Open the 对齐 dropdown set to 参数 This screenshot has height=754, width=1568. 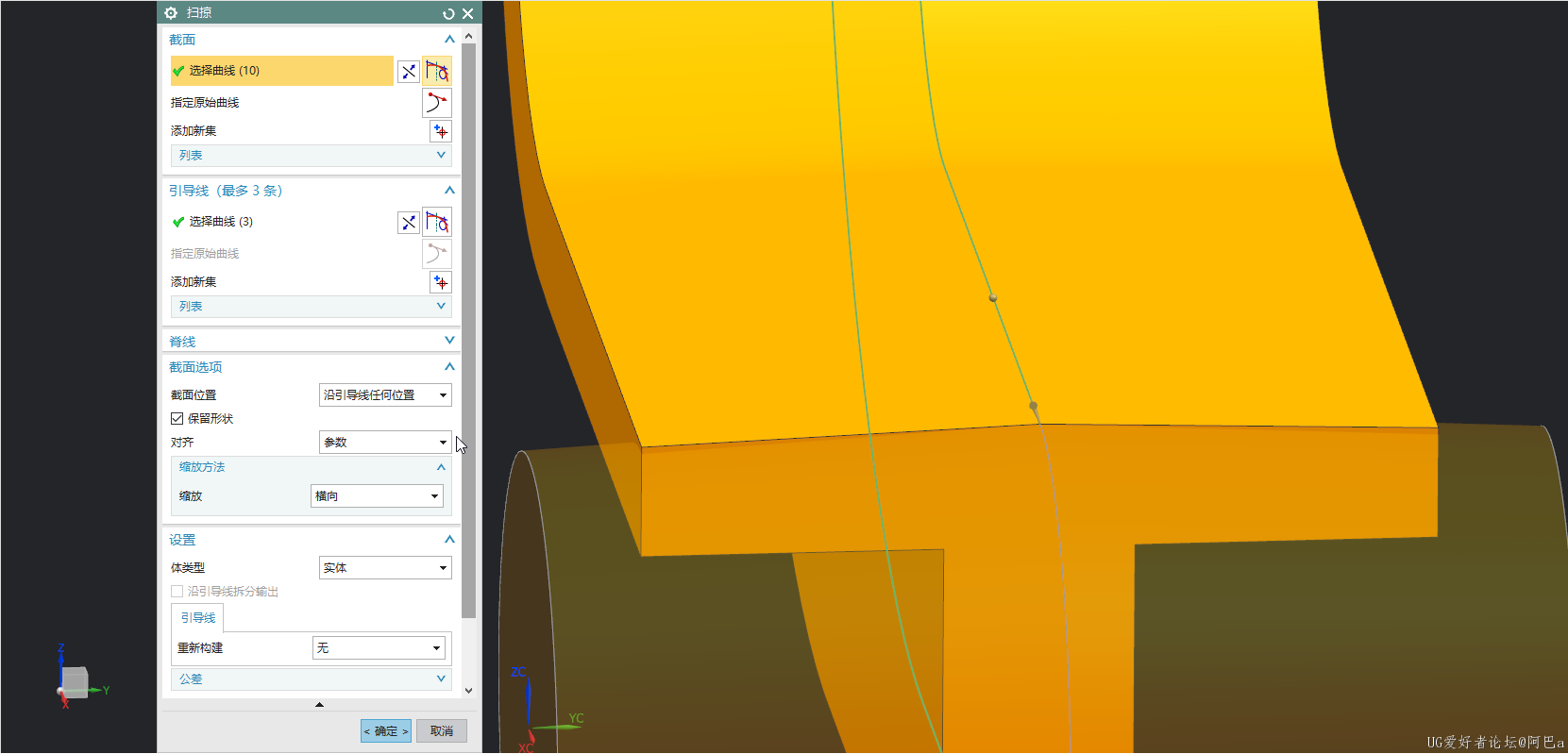click(385, 443)
